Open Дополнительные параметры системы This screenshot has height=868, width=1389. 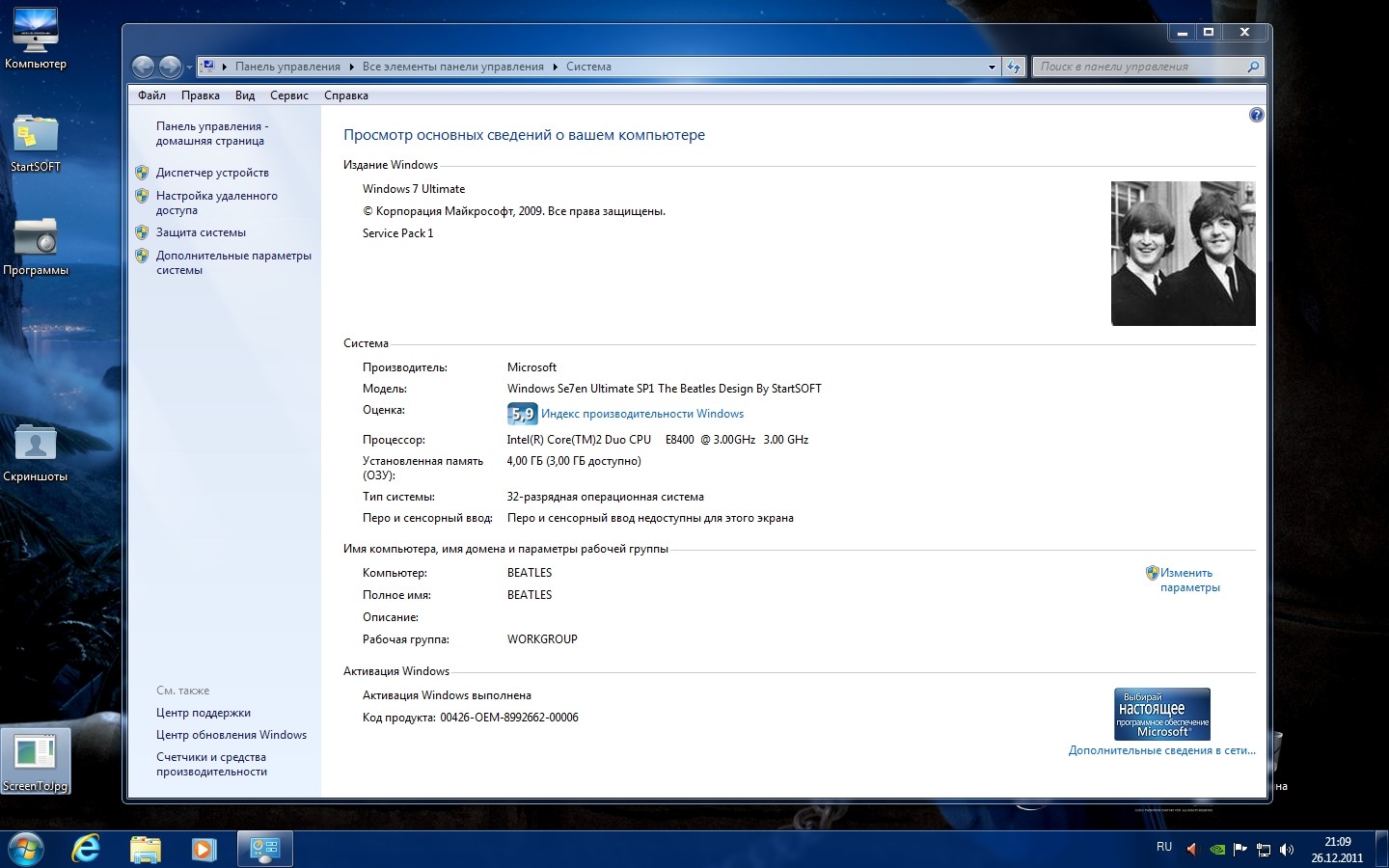[233, 262]
